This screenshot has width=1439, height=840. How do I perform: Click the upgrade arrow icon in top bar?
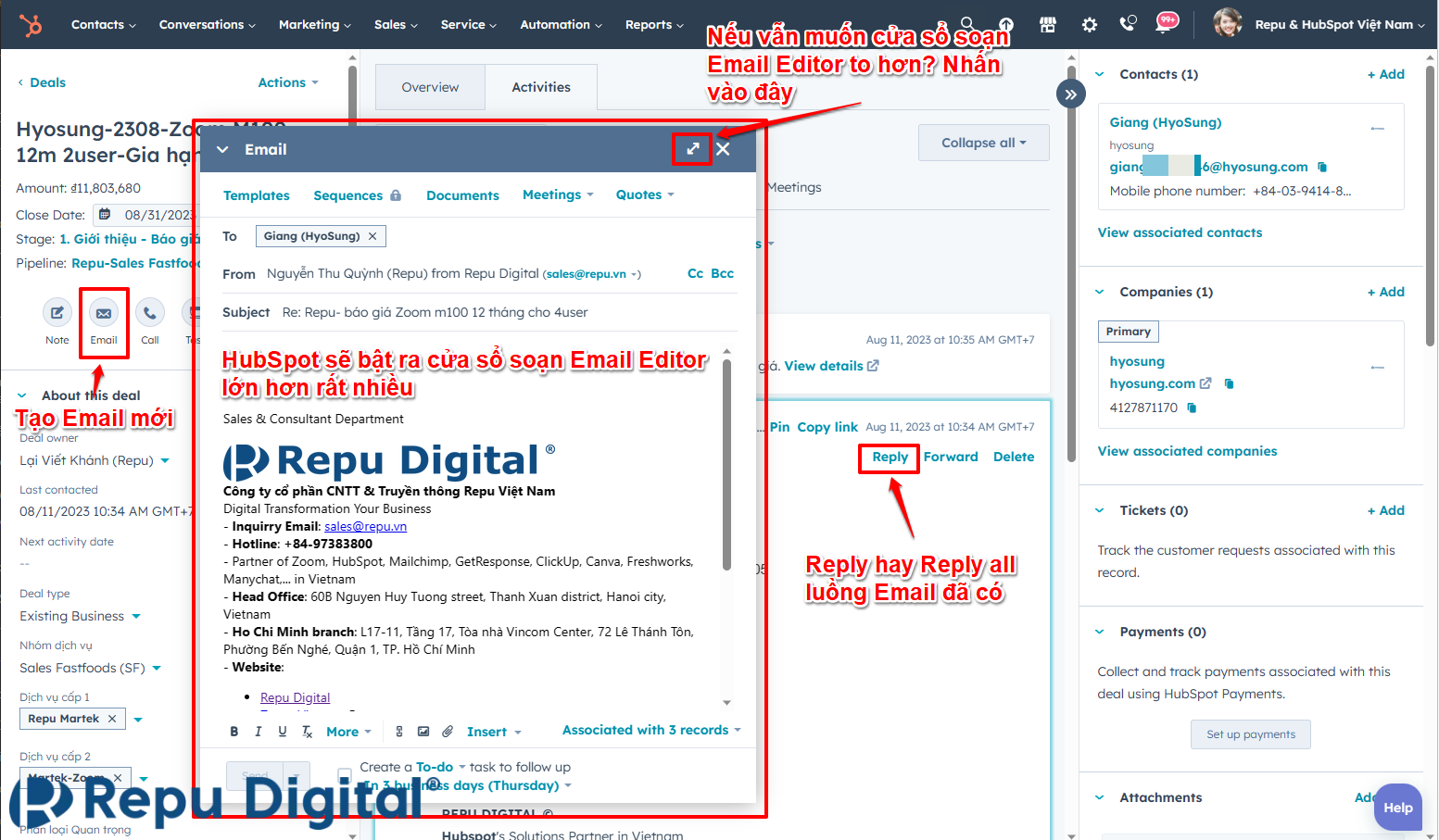pos(1006,25)
